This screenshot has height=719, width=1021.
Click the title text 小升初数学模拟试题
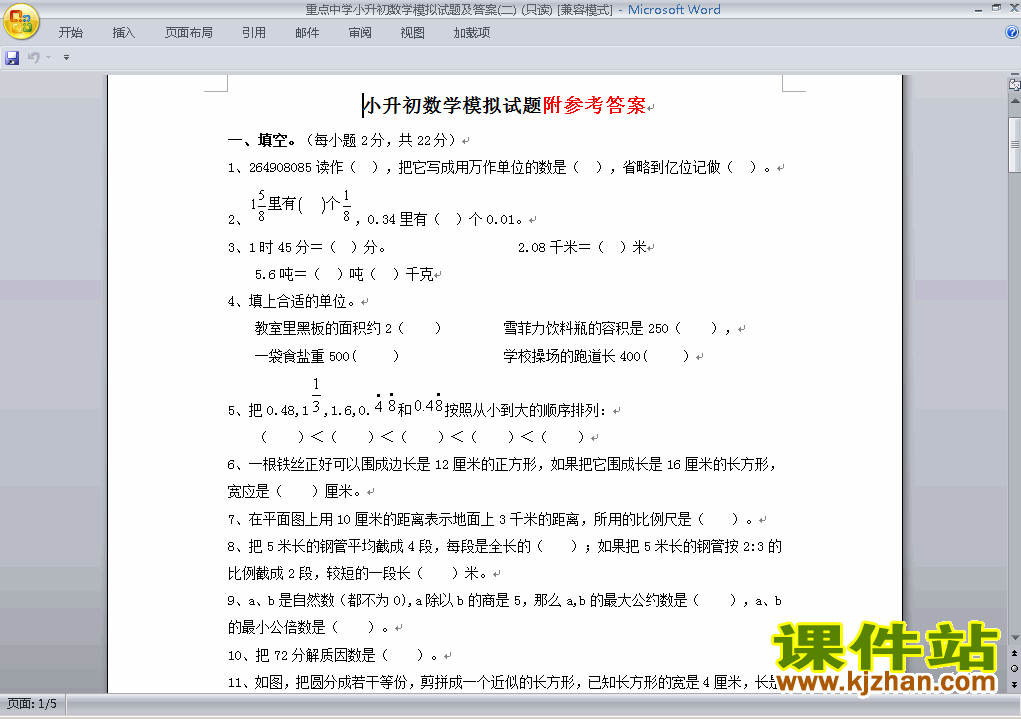click(453, 106)
